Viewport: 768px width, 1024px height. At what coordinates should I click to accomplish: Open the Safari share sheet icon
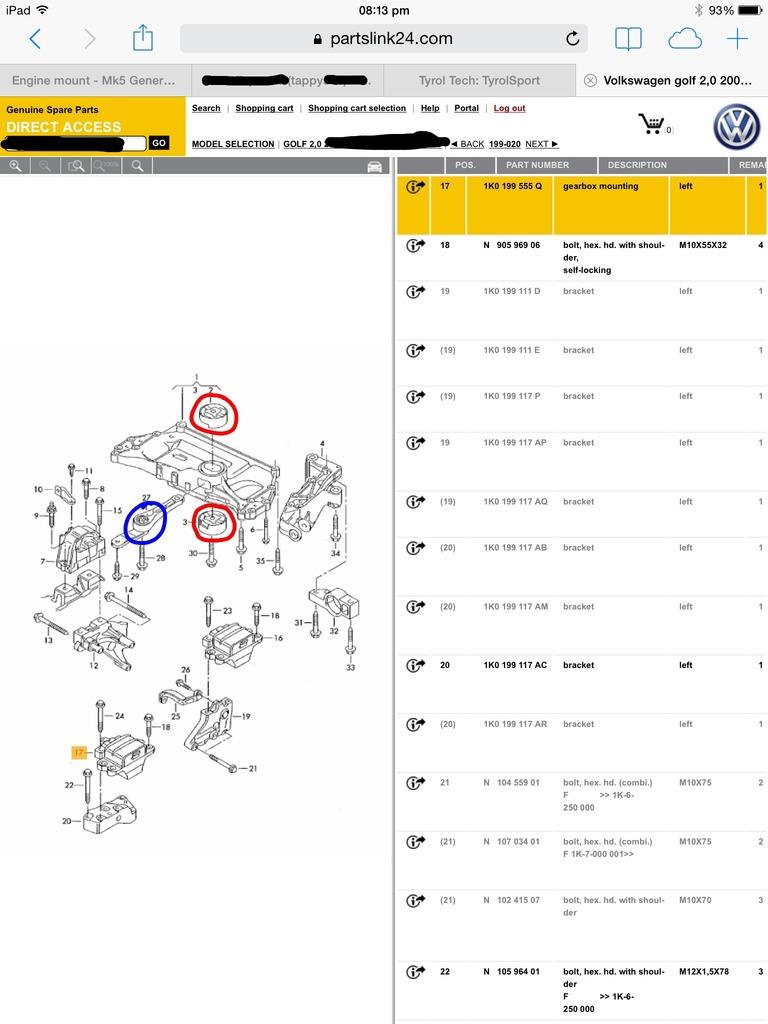142,38
